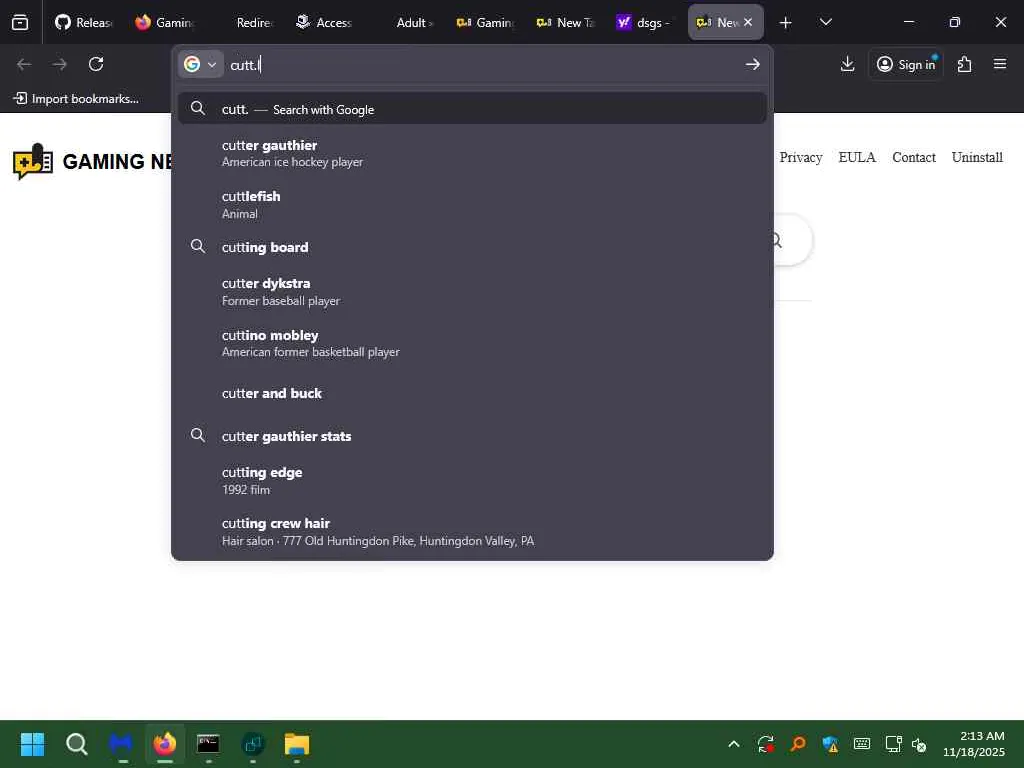This screenshot has width=1024, height=768.
Task: Go back to previous page
Action: coord(24,64)
